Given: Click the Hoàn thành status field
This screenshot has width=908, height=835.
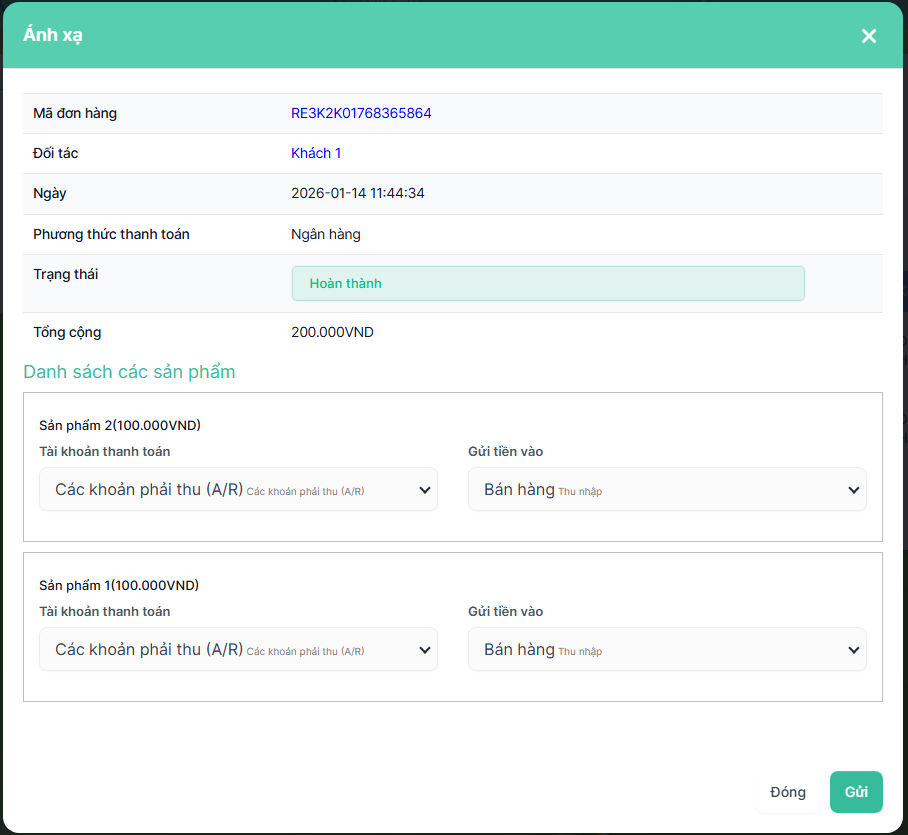Looking at the screenshot, I should (547, 284).
